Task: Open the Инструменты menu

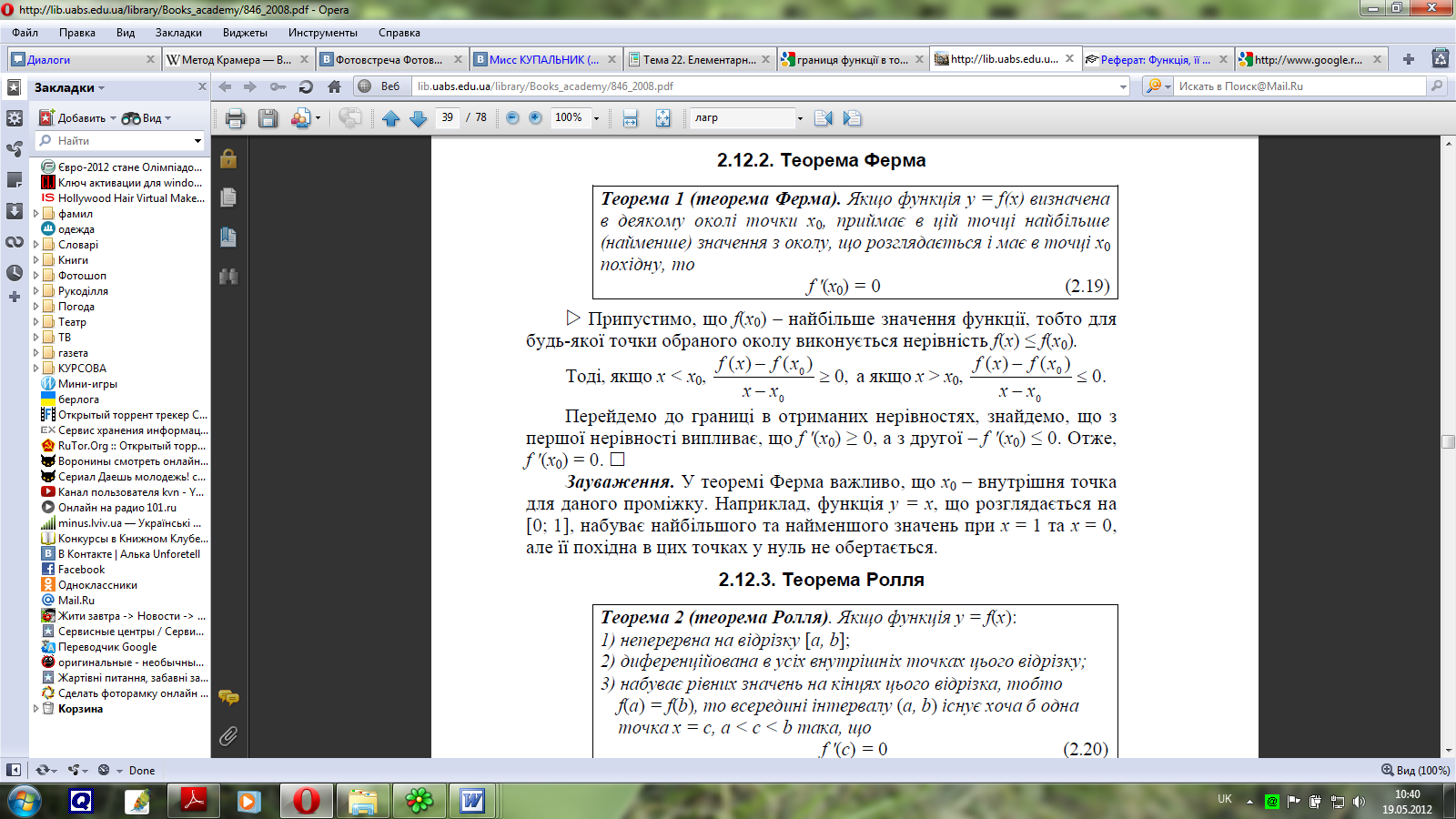Action: [x=323, y=33]
